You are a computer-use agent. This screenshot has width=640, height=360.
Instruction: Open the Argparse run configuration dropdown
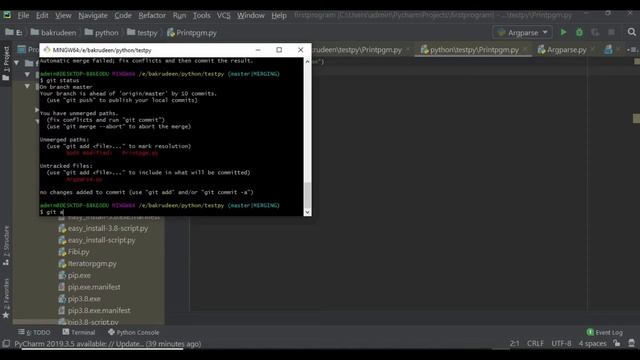pos(522,32)
